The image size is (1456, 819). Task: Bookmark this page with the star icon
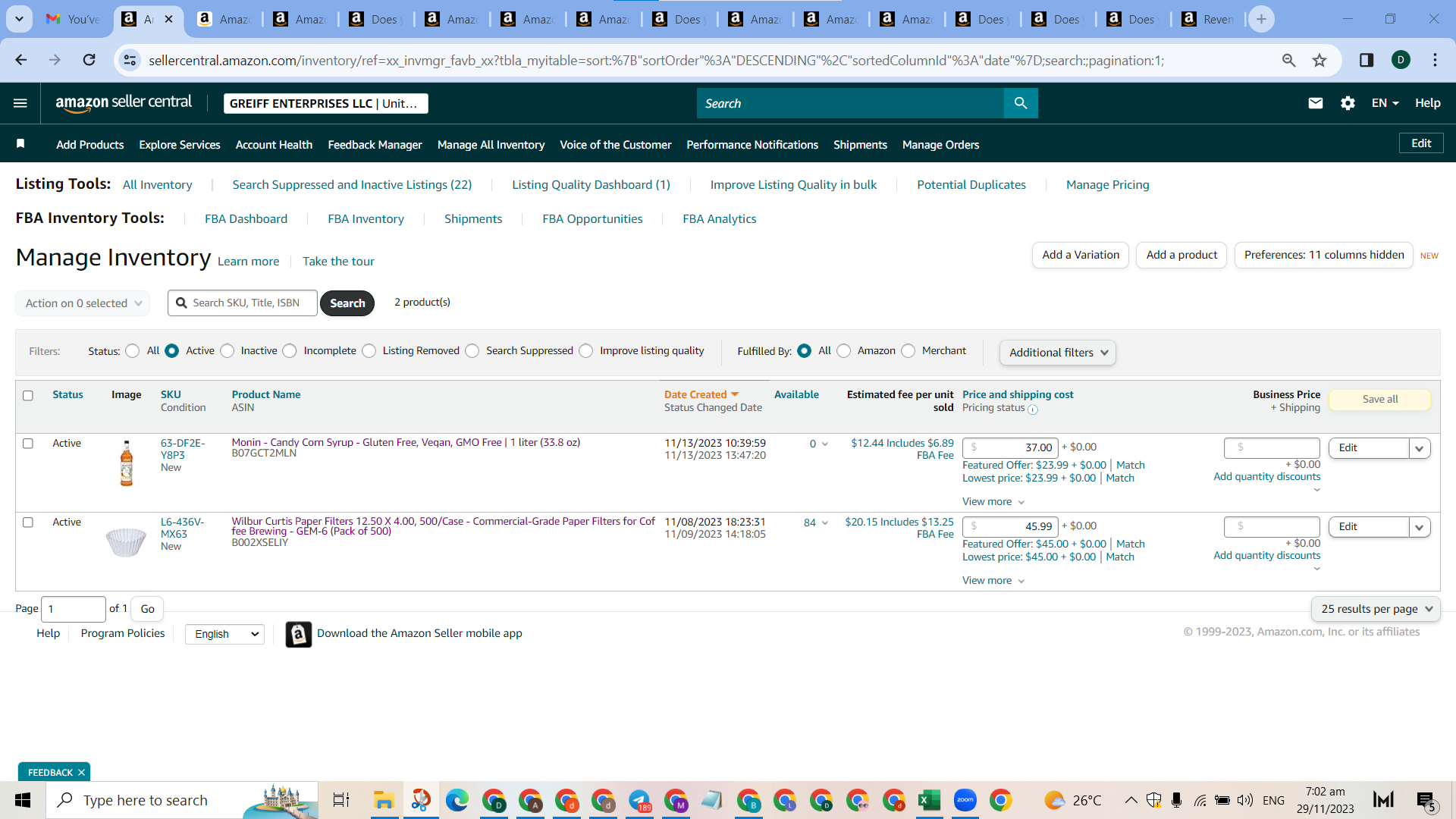(1319, 60)
